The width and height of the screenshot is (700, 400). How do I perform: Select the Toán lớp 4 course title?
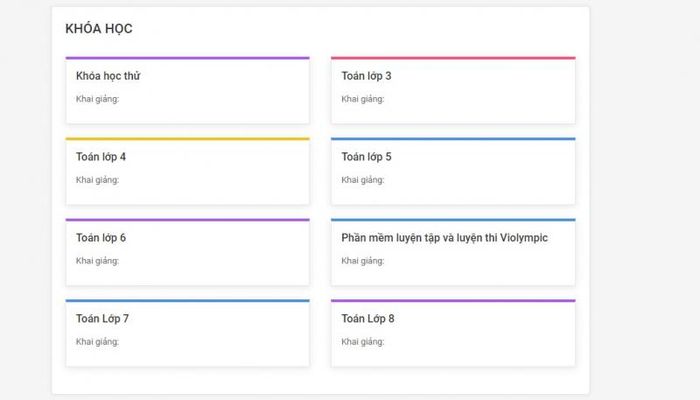[101, 157]
